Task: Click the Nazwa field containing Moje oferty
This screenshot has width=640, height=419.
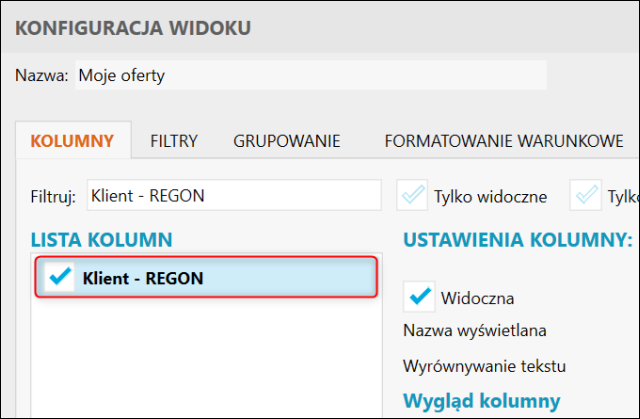Action: tap(310, 75)
